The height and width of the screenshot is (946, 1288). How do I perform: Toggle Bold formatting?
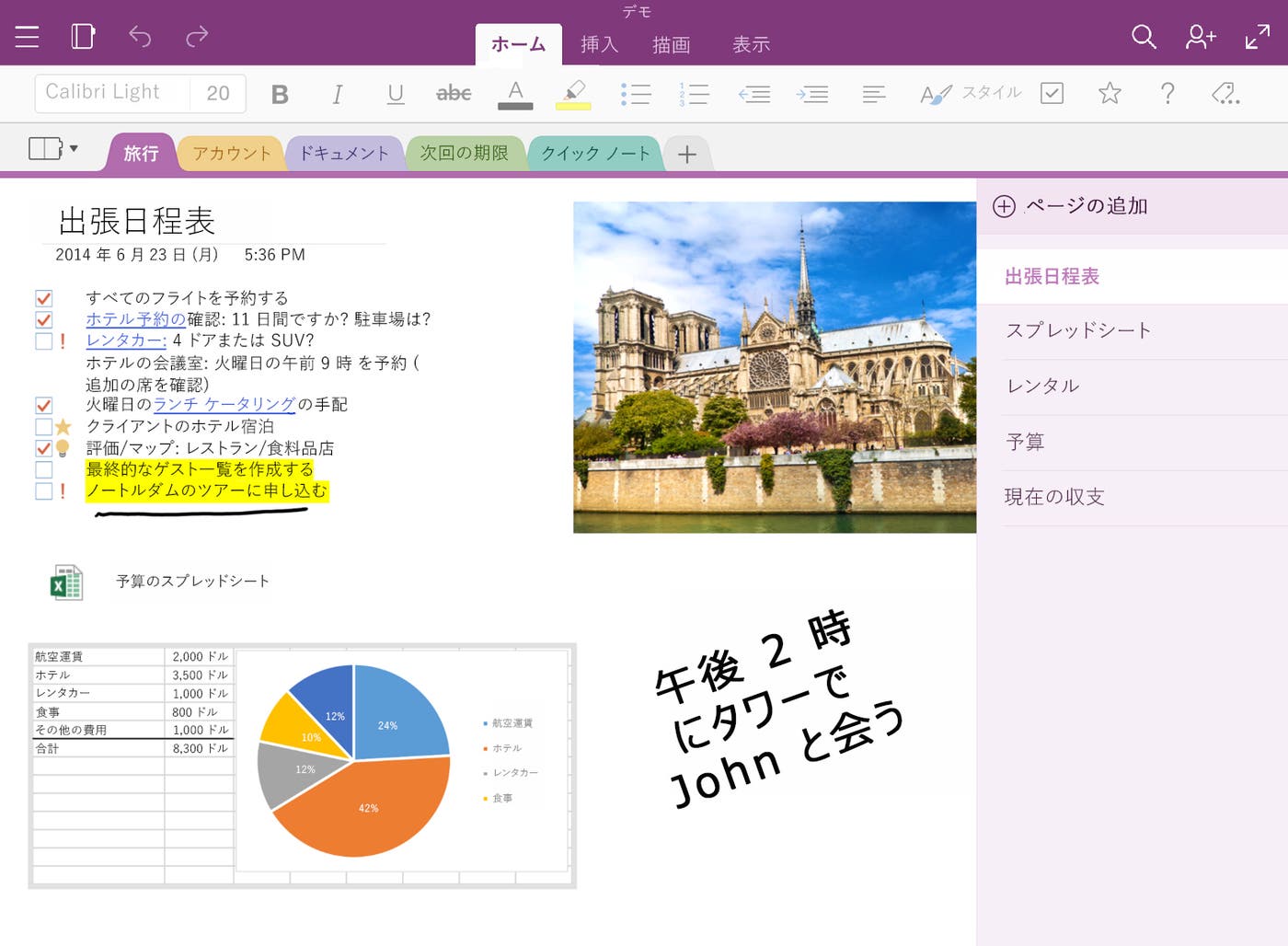[280, 94]
